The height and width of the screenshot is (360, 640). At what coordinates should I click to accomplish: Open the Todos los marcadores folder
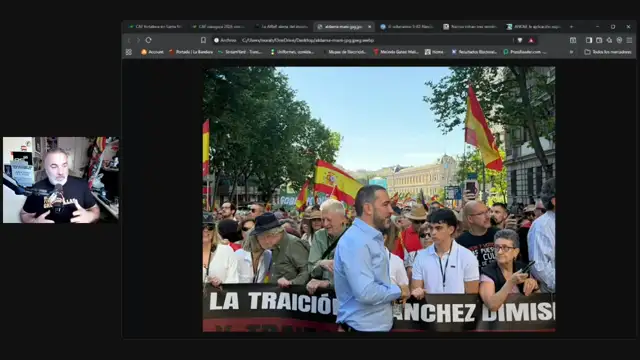(x=608, y=52)
